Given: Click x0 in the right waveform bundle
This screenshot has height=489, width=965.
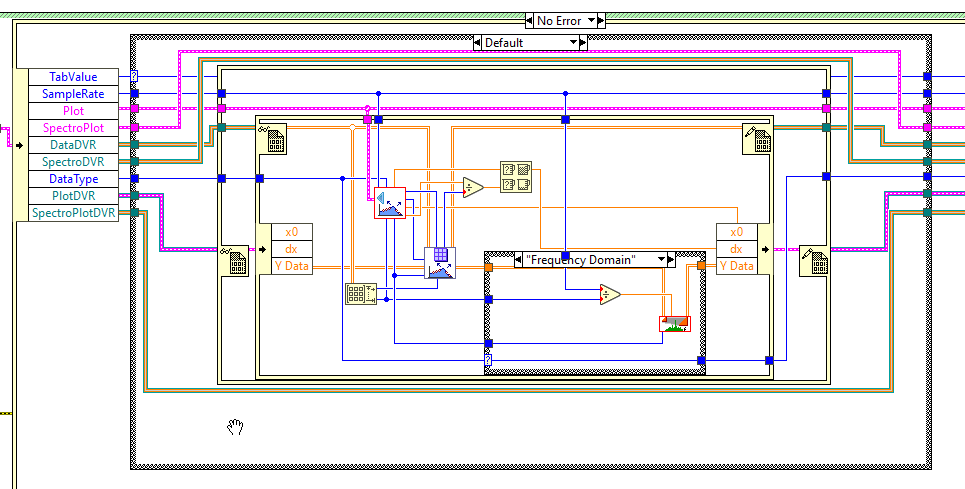Looking at the screenshot, I should point(737,232).
